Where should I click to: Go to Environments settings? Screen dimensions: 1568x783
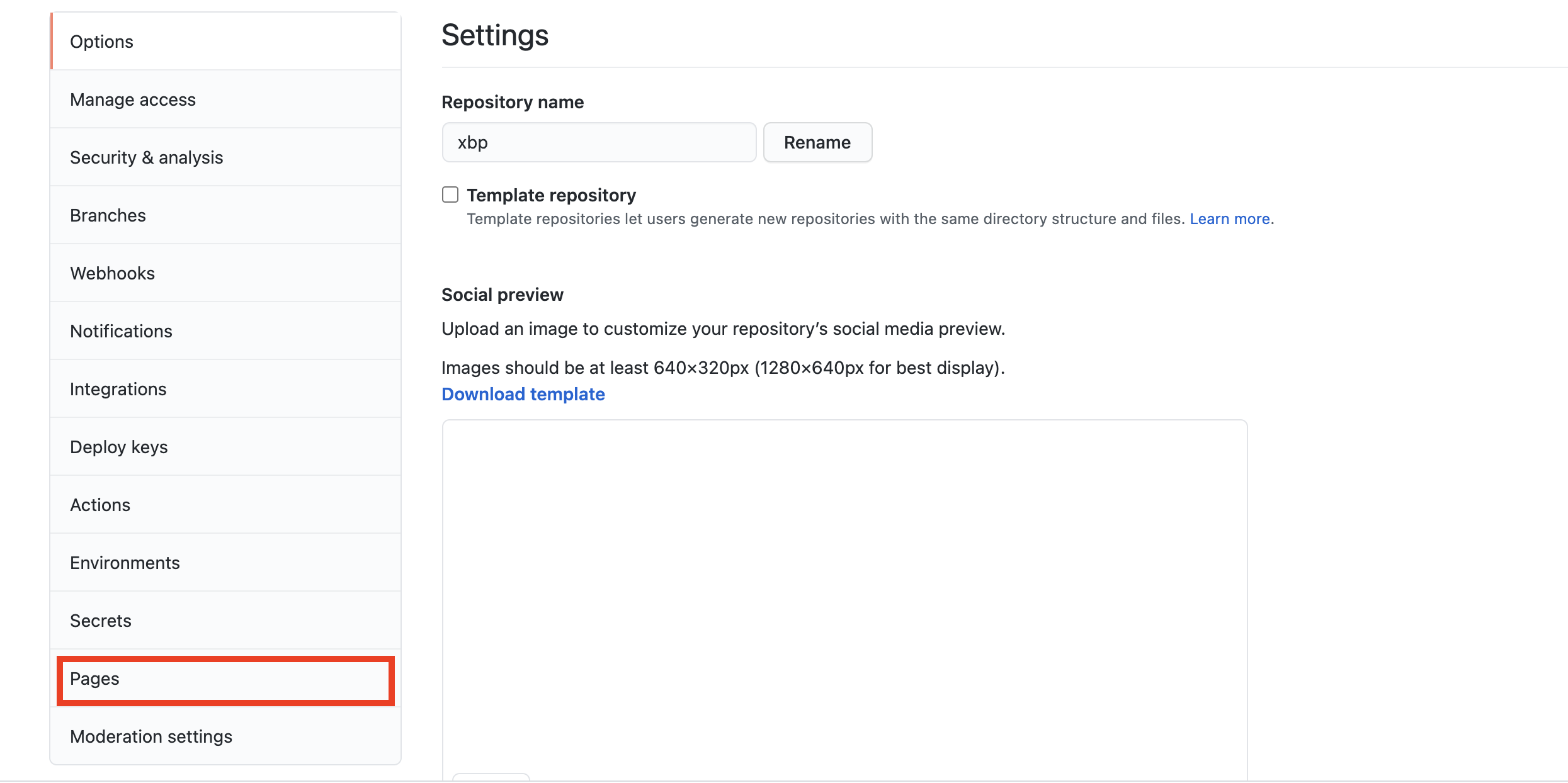pos(125,563)
